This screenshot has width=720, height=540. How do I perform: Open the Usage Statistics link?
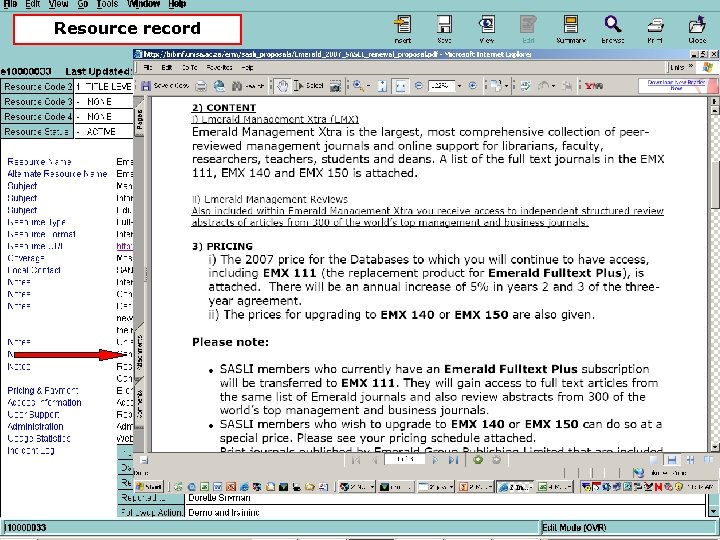pos(39,438)
